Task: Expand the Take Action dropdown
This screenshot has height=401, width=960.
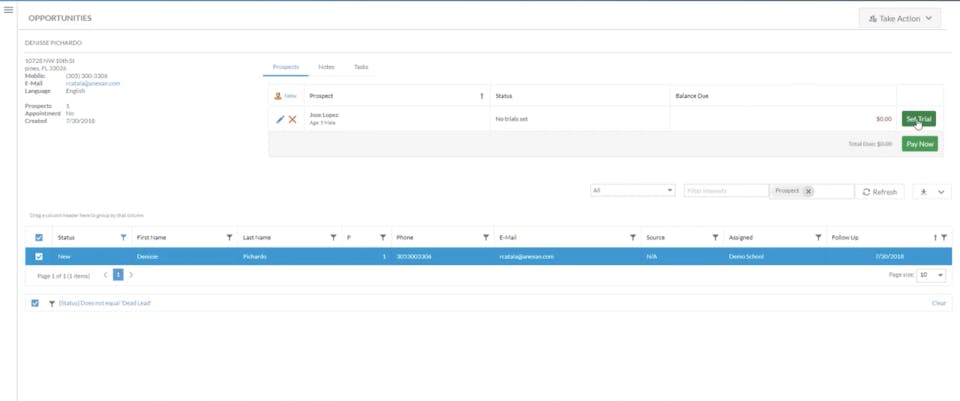Action: 899,18
